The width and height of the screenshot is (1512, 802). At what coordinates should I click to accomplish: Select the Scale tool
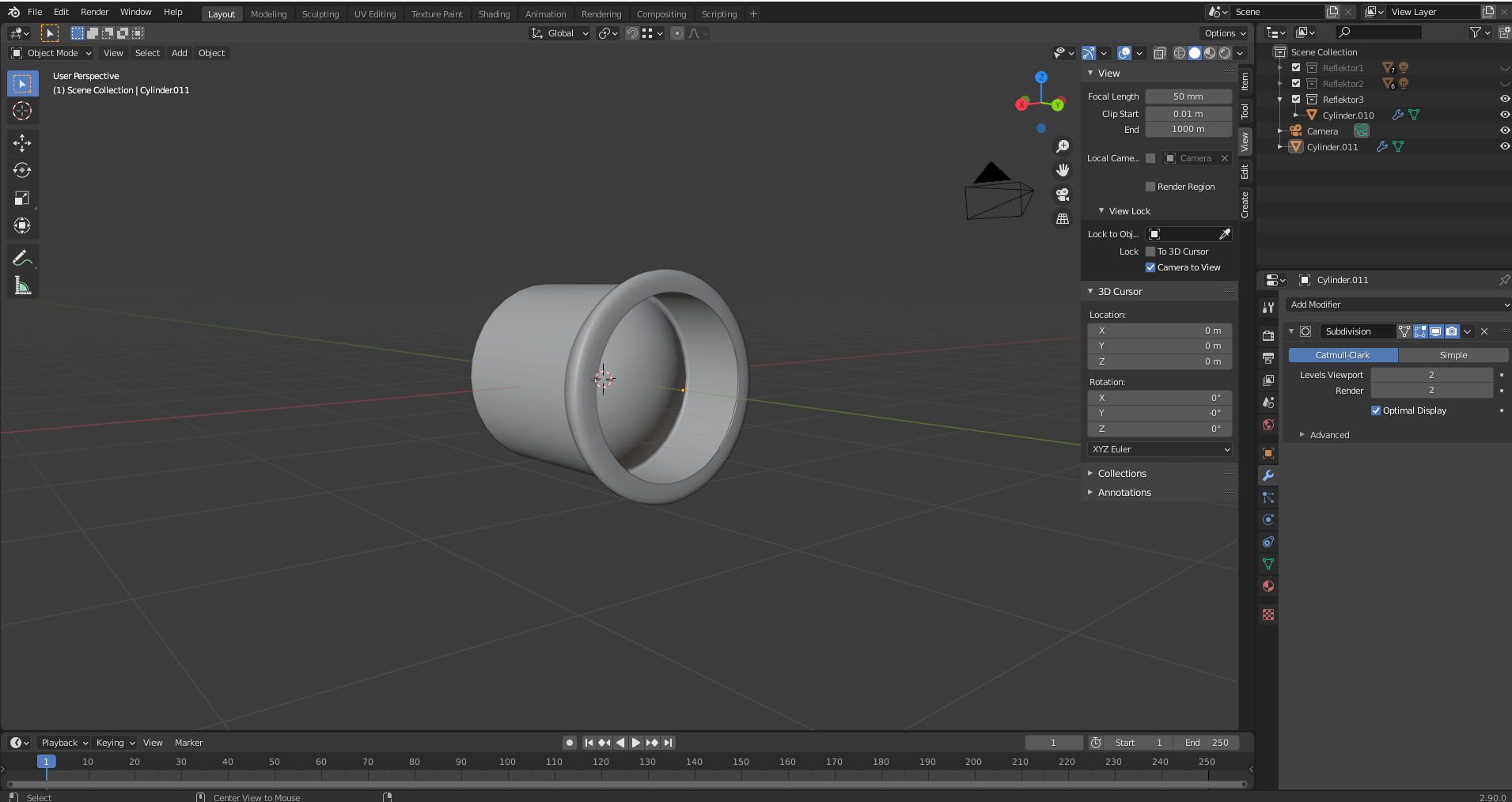pos(22,199)
